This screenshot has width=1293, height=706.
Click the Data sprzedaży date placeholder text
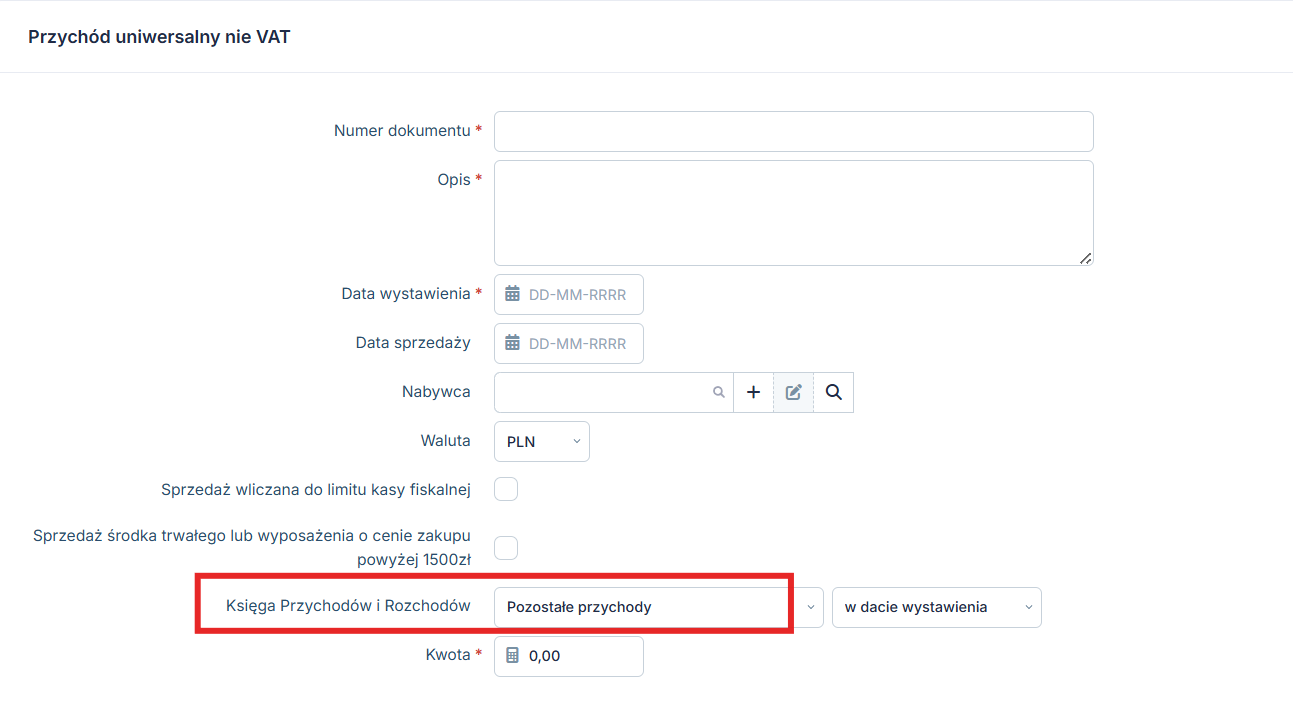(x=577, y=343)
